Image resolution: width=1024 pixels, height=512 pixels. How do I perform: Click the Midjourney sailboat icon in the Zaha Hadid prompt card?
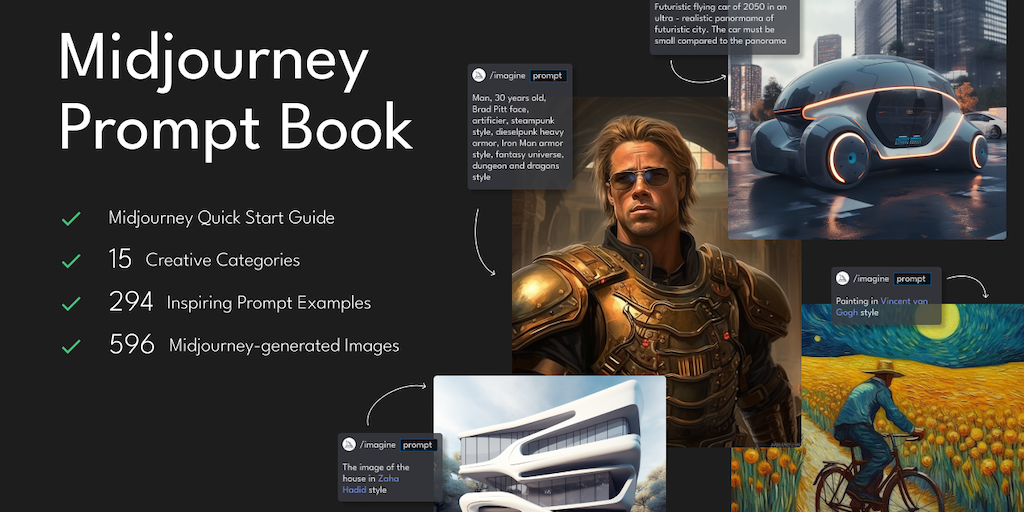(349, 445)
